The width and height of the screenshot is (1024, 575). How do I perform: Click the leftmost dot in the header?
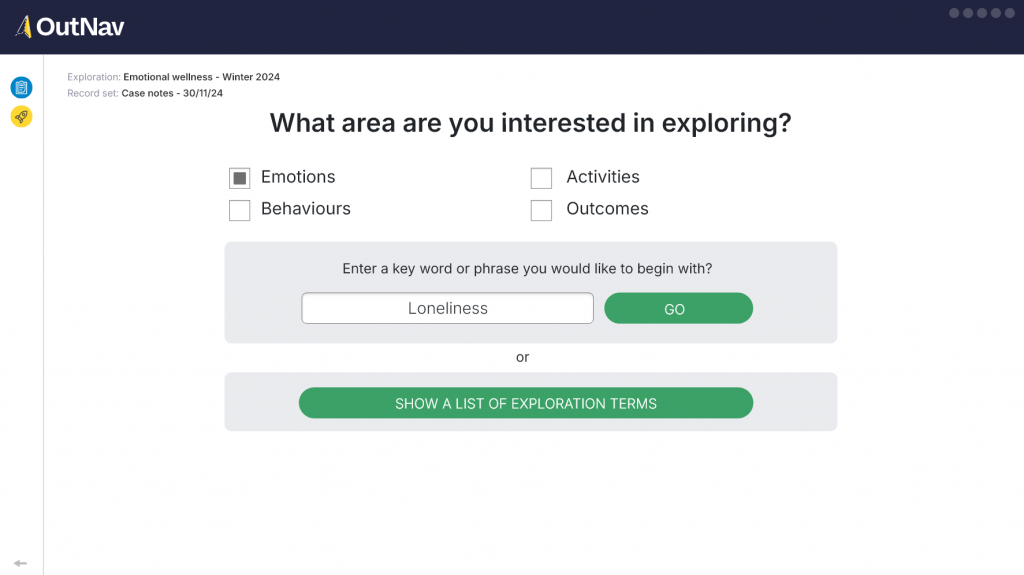click(954, 13)
